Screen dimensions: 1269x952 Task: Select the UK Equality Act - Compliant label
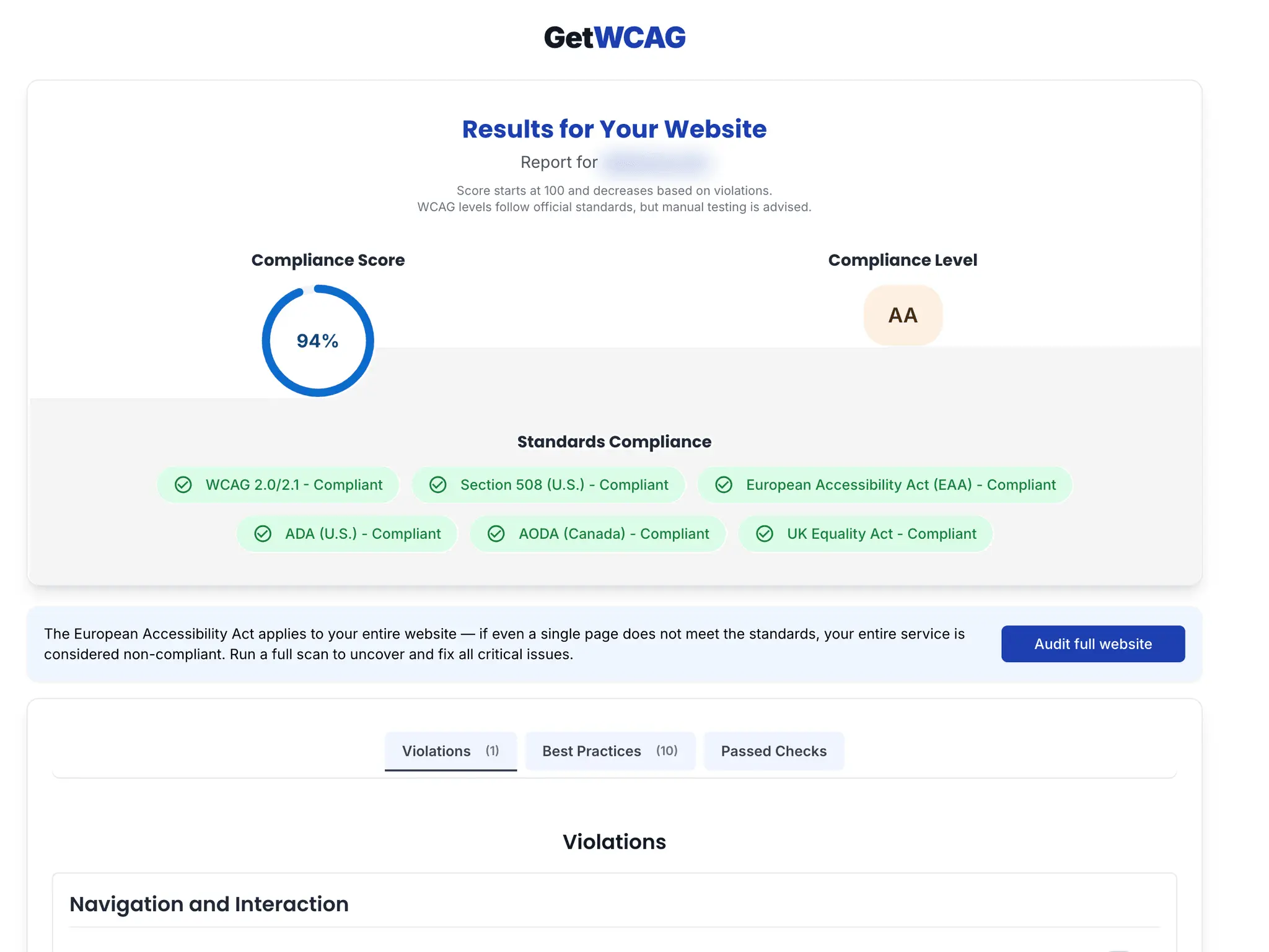tap(881, 533)
